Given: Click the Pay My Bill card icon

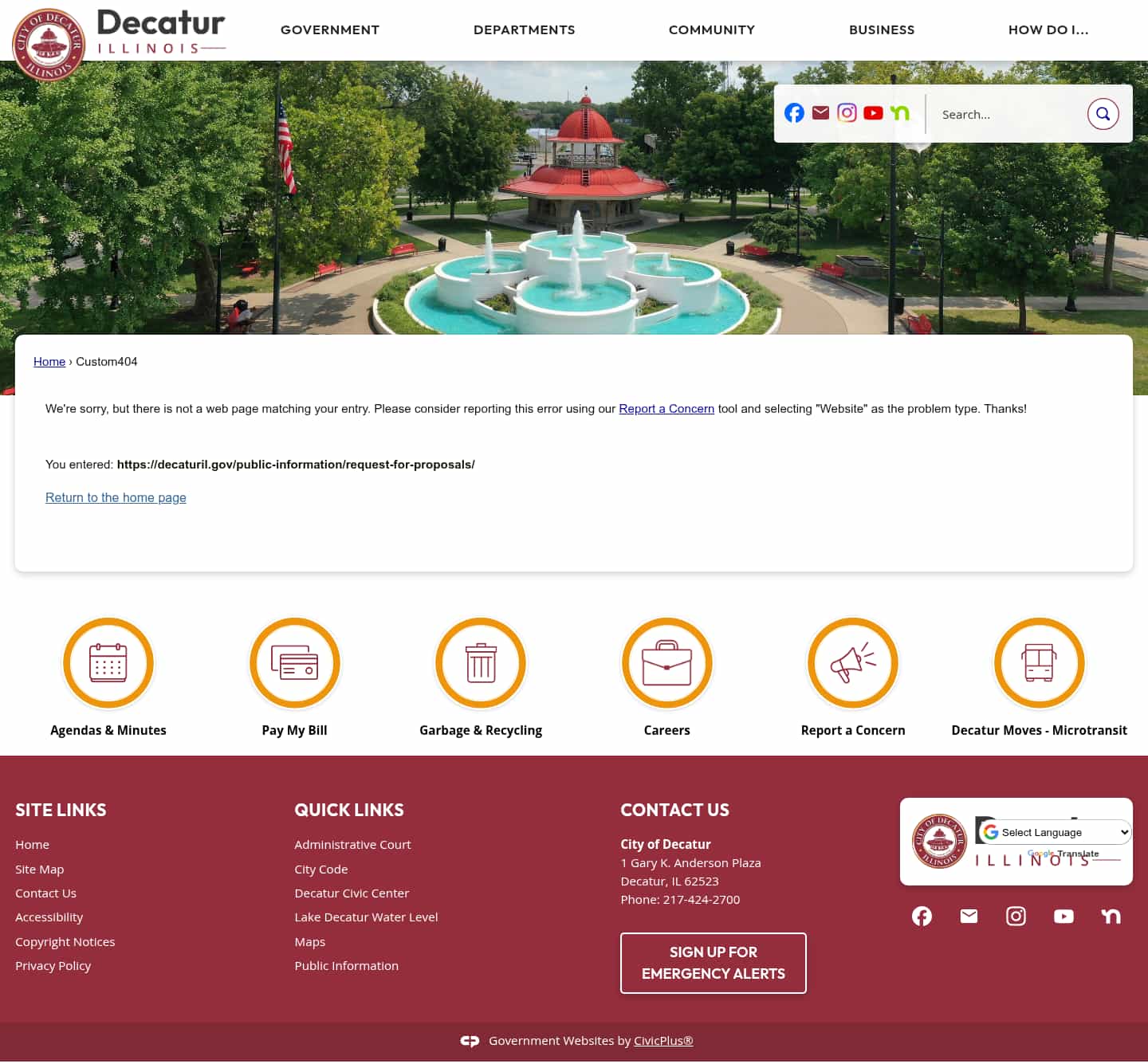Looking at the screenshot, I should point(294,663).
